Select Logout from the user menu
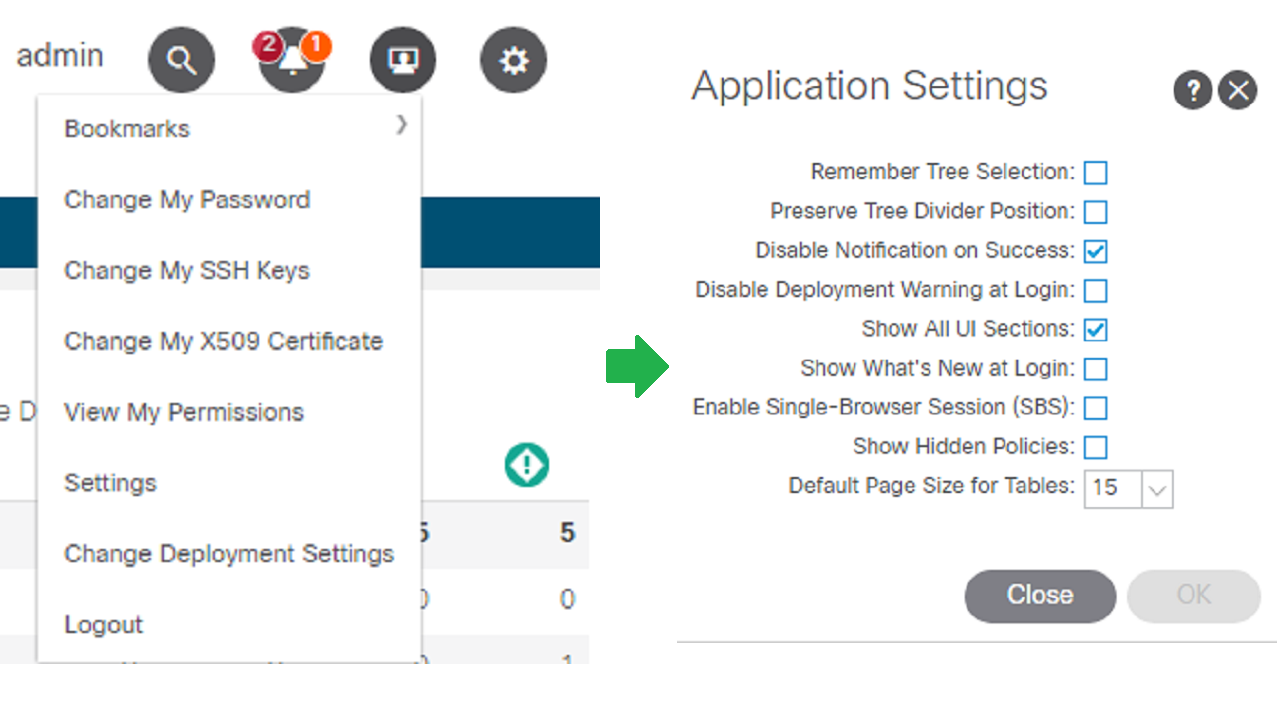Screen dimensions: 1280x720 [104, 625]
